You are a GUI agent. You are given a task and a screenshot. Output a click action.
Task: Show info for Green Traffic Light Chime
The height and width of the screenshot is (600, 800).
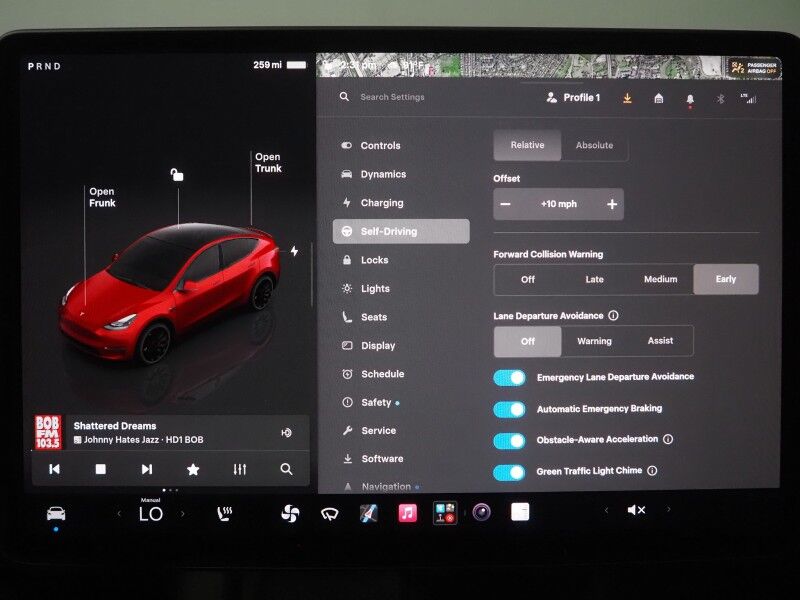(x=652, y=470)
